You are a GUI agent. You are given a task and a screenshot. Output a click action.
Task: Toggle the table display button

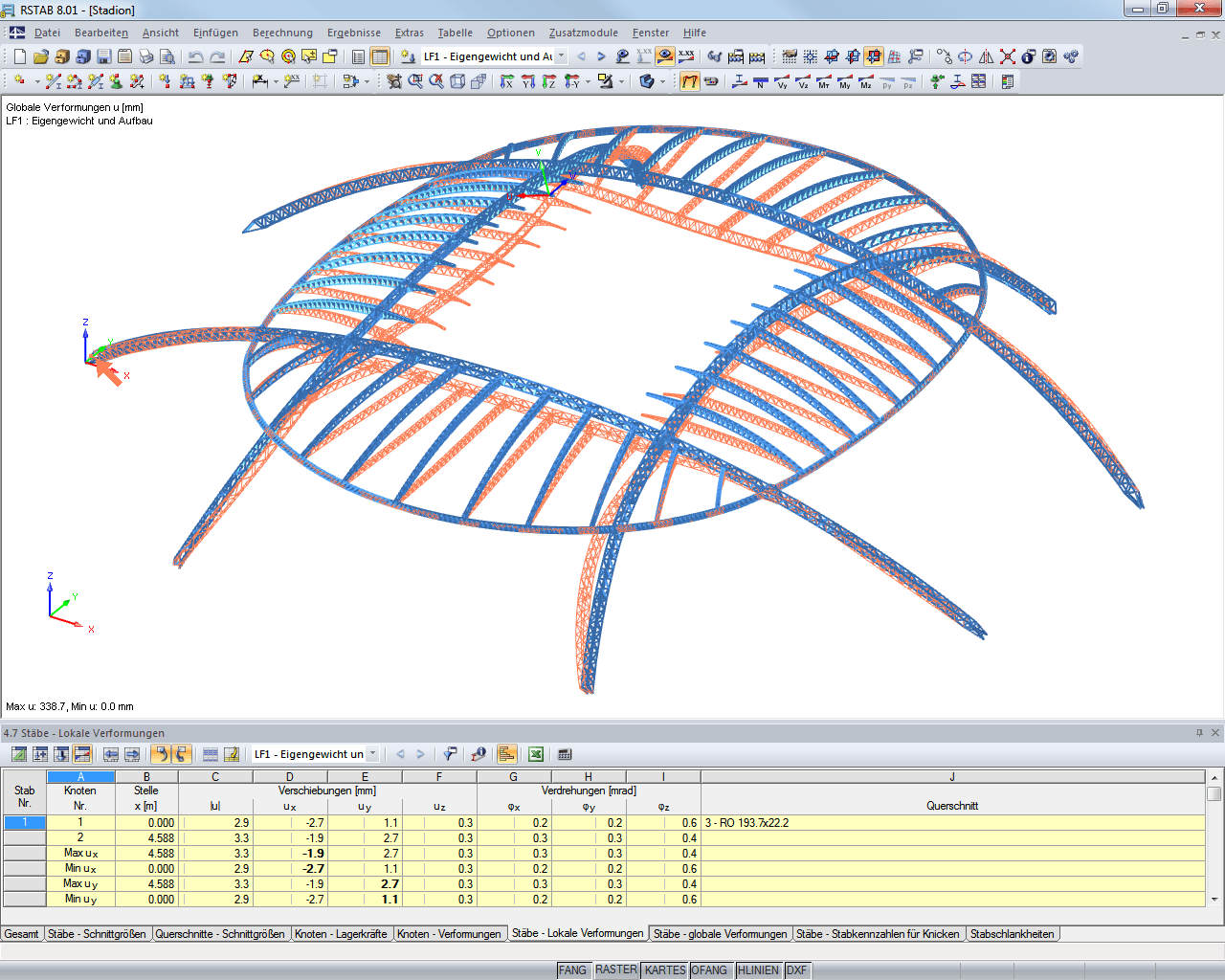pos(380,56)
